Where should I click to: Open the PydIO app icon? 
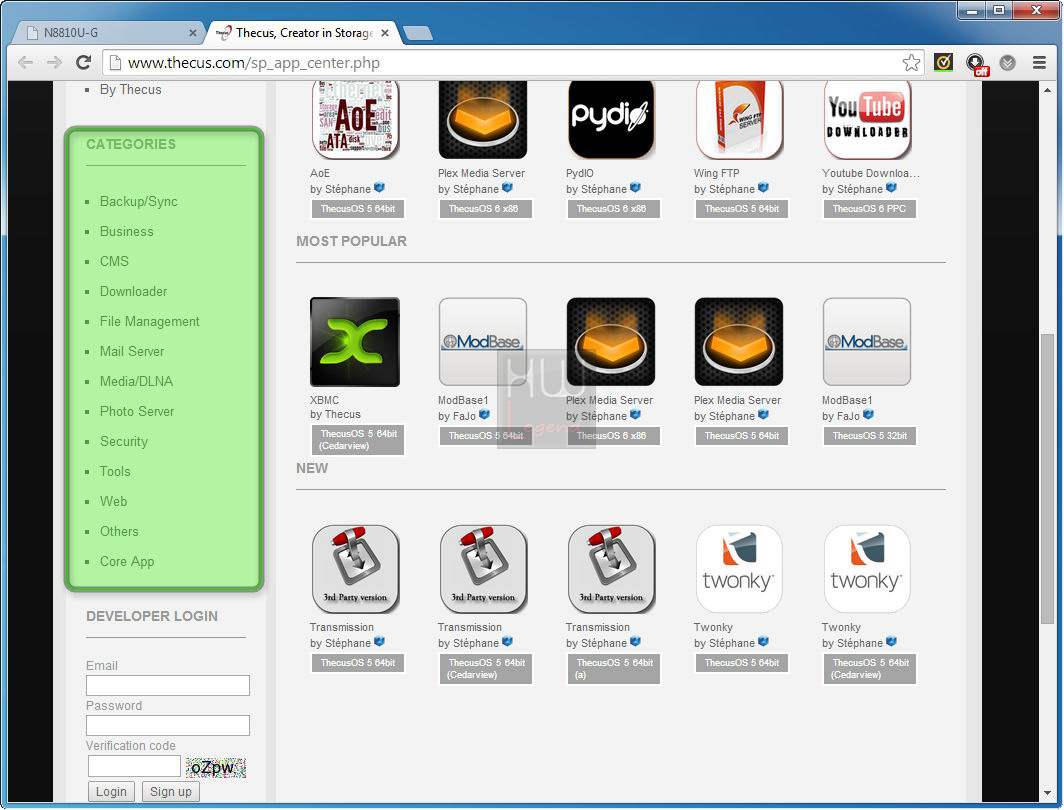[x=611, y=119]
